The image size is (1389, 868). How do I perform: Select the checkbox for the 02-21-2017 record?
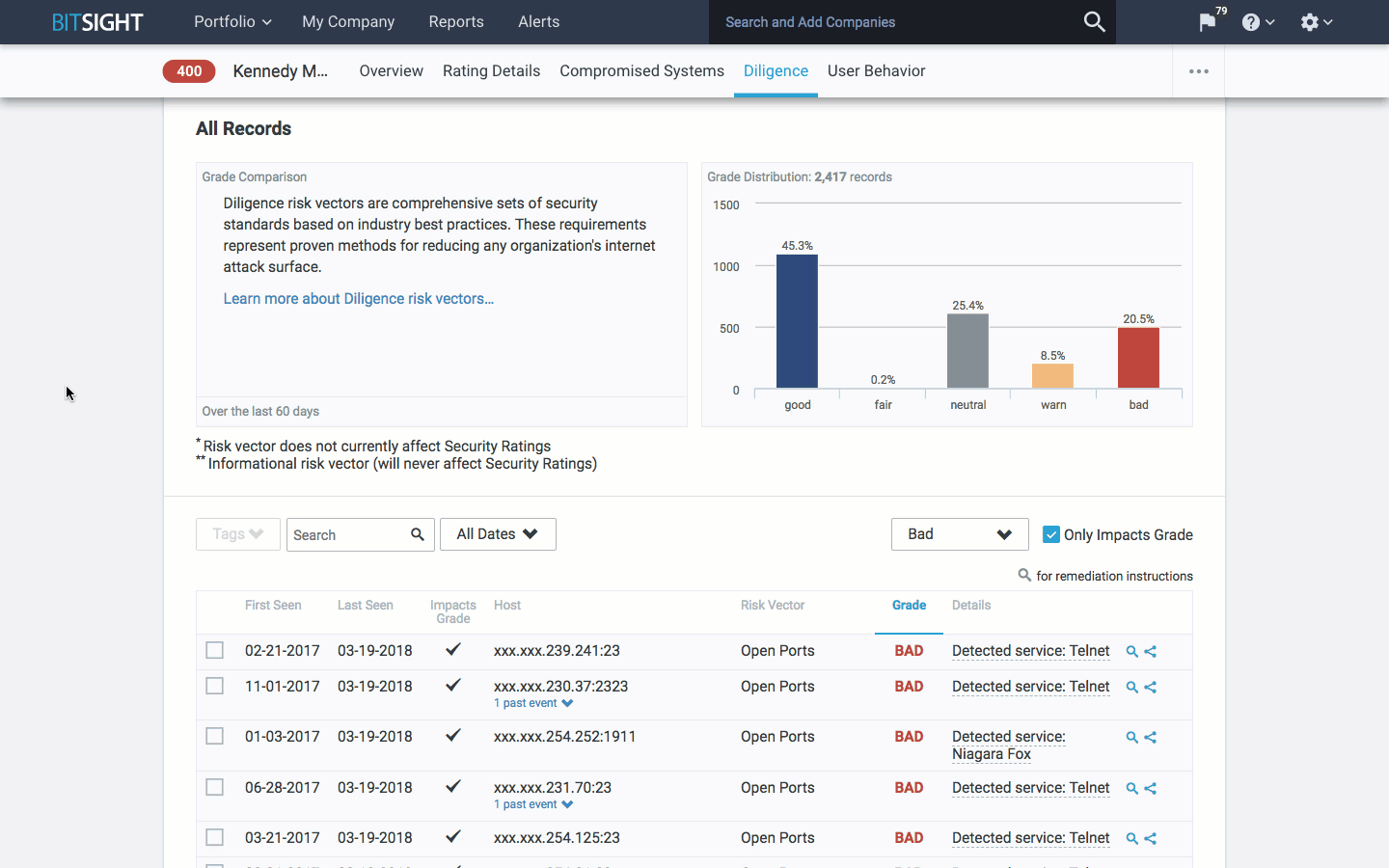(215, 651)
